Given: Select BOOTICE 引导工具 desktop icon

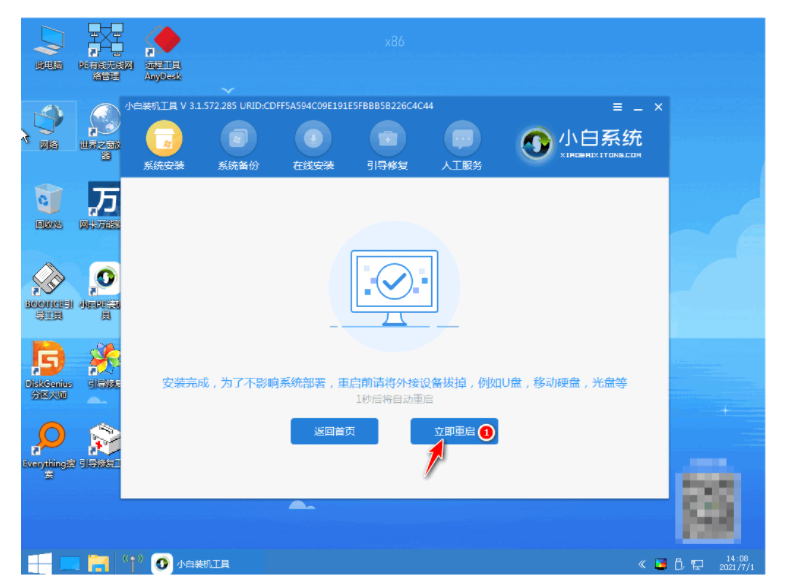Looking at the screenshot, I should (49, 291).
